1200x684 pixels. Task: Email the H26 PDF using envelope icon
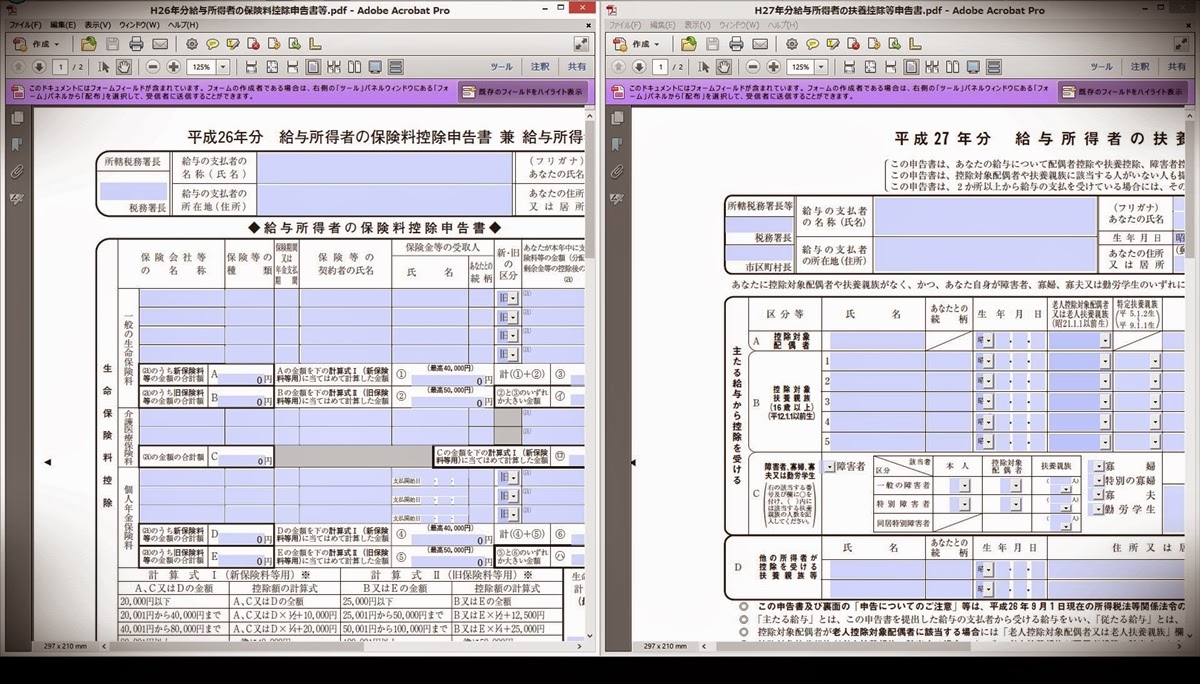(160, 44)
